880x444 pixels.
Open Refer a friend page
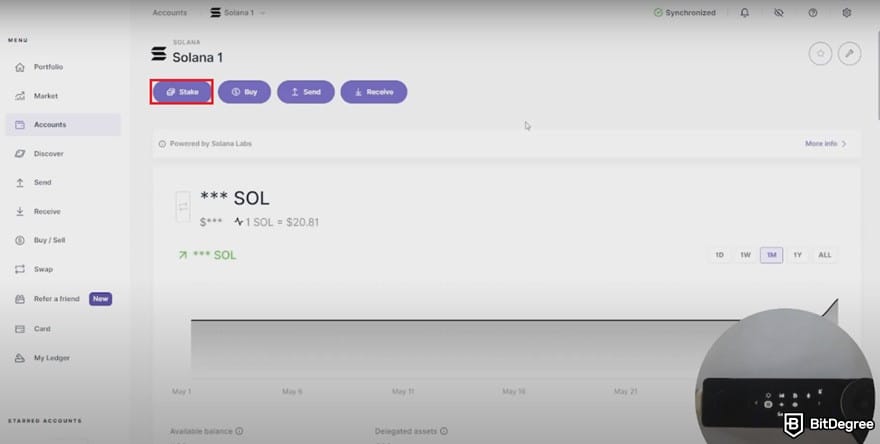click(x=56, y=299)
